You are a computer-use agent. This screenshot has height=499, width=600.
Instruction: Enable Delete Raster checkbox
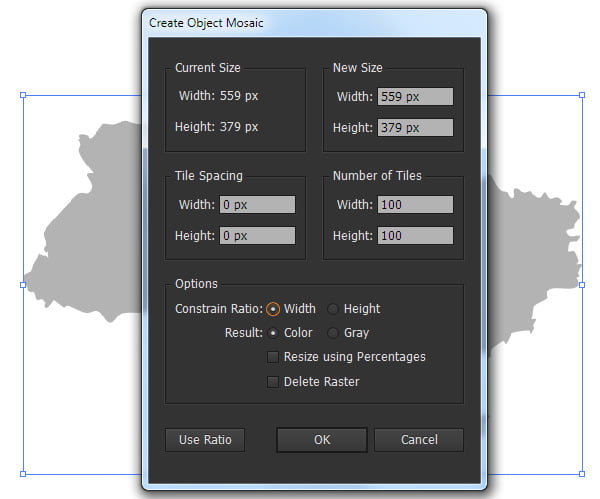[273, 382]
